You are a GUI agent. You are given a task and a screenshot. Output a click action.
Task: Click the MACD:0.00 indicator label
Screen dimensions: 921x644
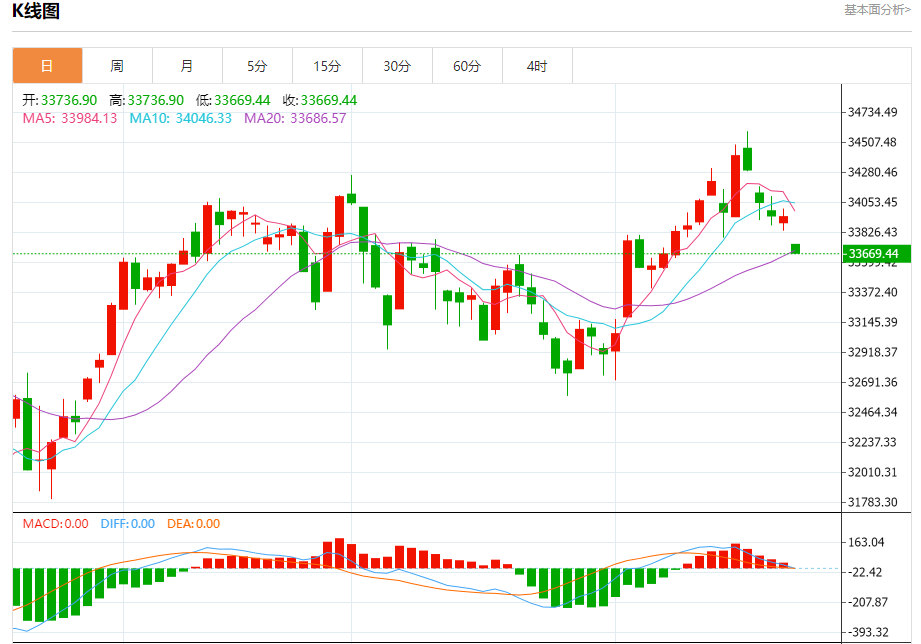[55, 524]
